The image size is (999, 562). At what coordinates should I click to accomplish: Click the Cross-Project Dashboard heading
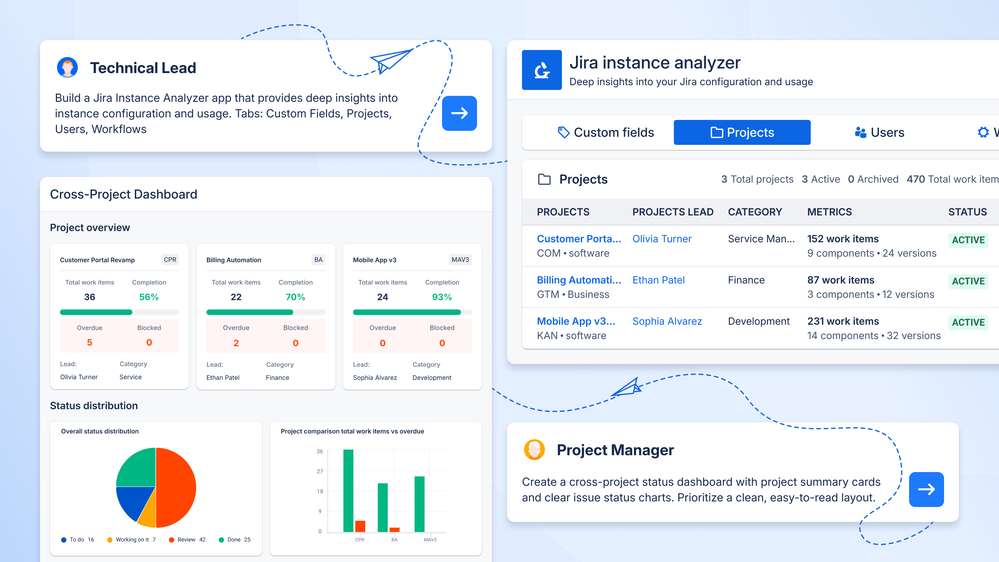coord(124,194)
